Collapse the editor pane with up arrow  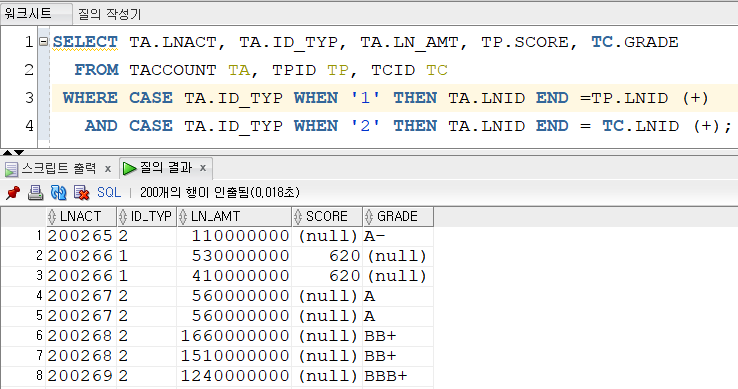click(8, 153)
